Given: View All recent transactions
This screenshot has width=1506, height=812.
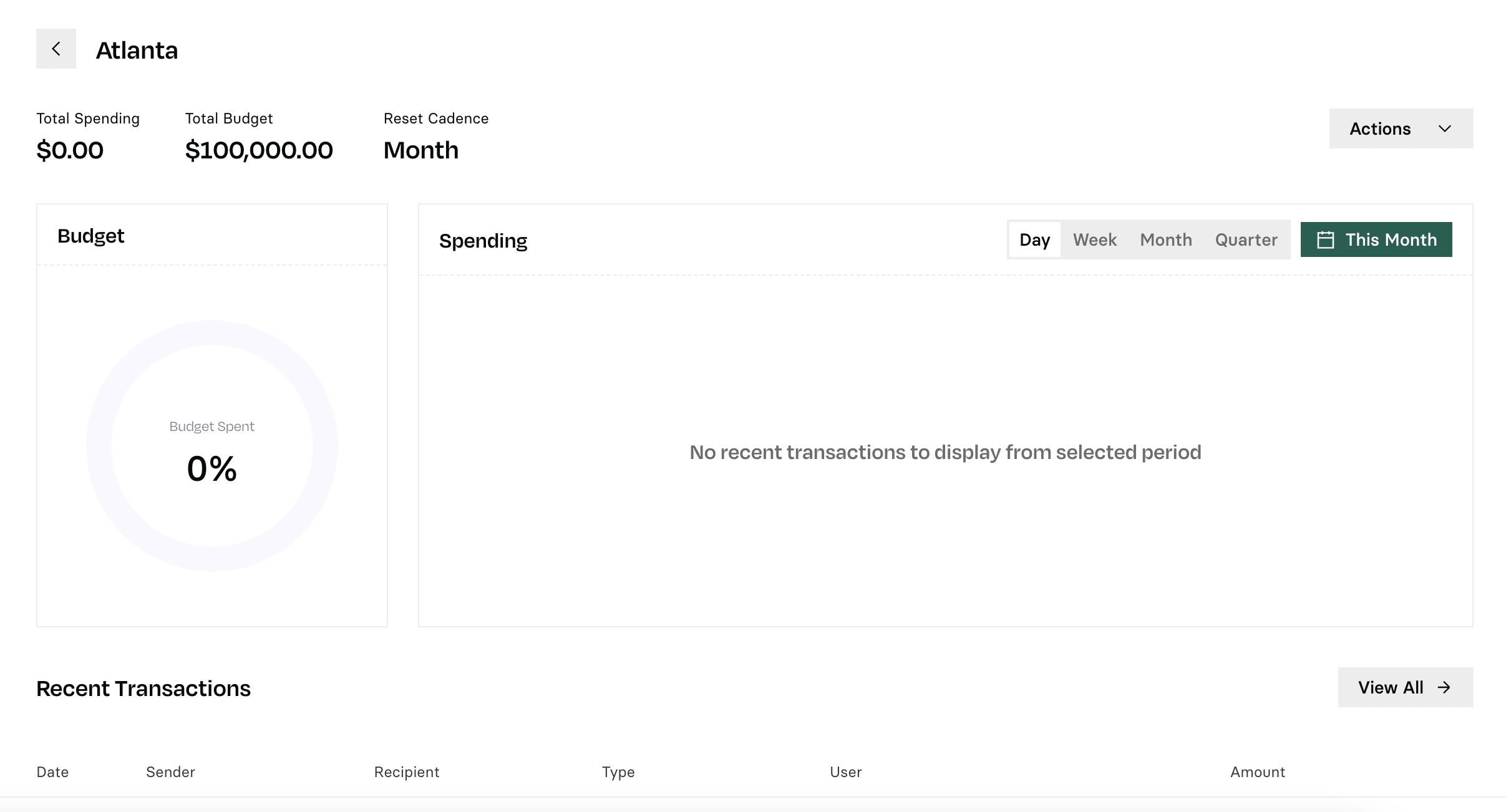Looking at the screenshot, I should tap(1406, 687).
